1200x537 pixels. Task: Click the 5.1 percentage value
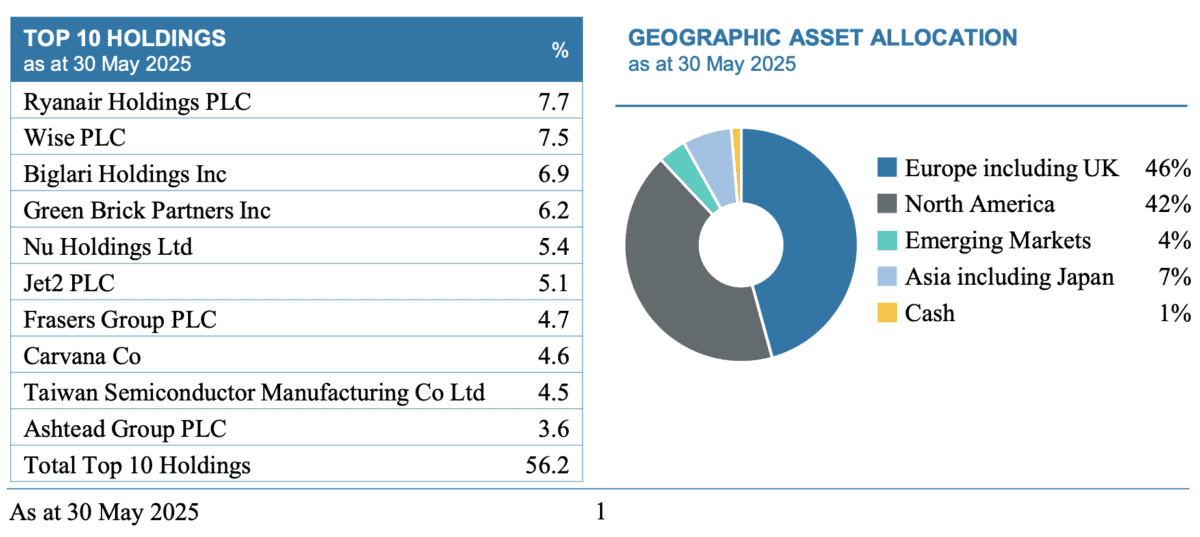pos(553,283)
